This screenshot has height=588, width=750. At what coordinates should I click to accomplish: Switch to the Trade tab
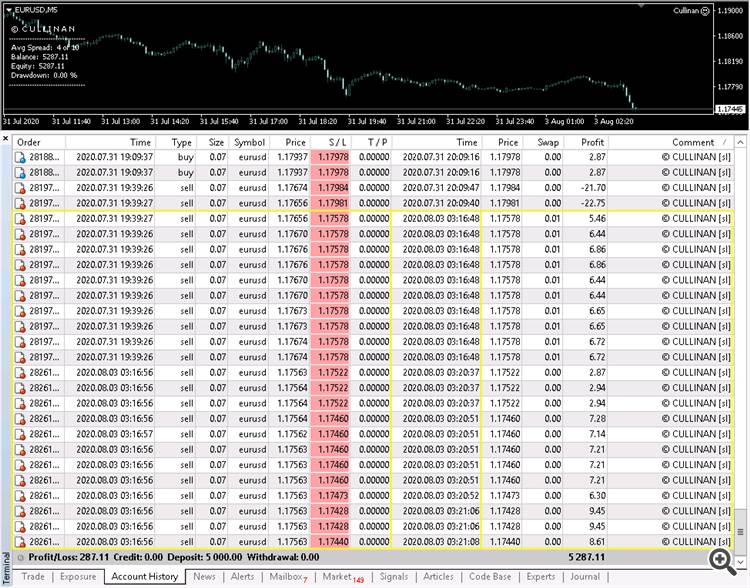[33, 577]
